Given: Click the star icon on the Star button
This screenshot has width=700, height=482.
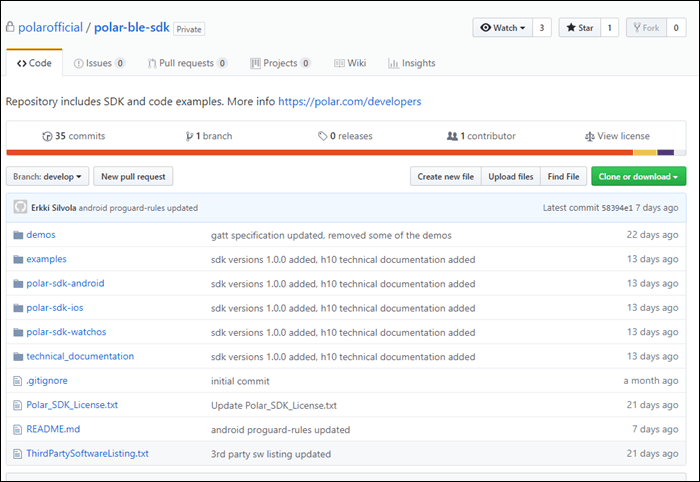Looking at the screenshot, I should tap(571, 28).
